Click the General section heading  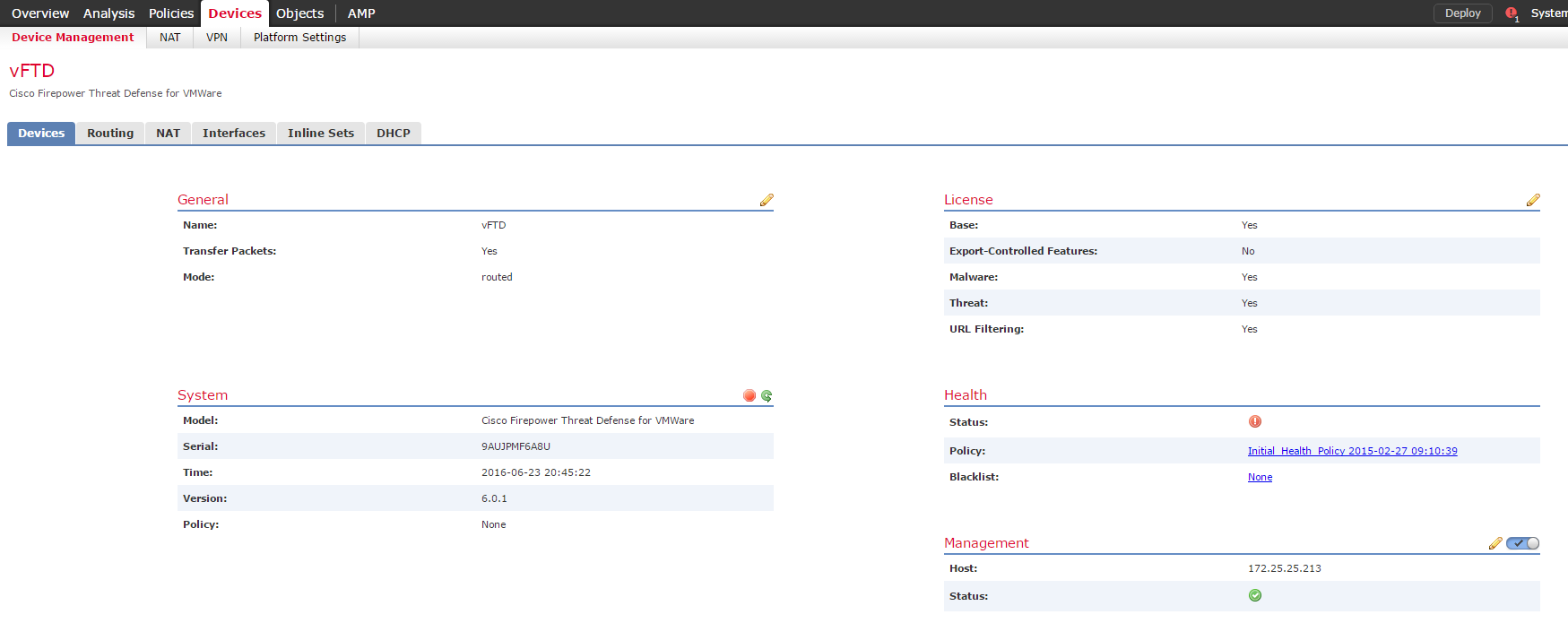[203, 200]
